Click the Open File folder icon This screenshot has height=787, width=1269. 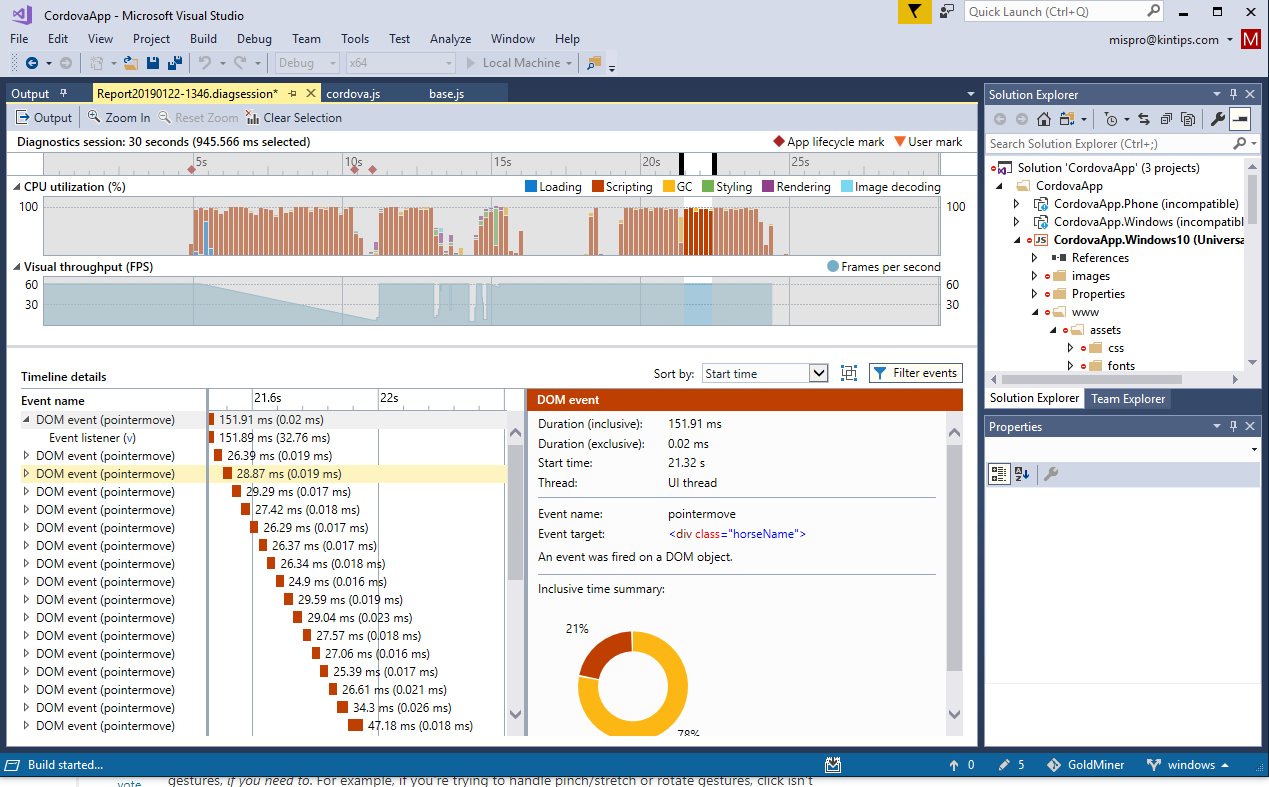[131, 63]
